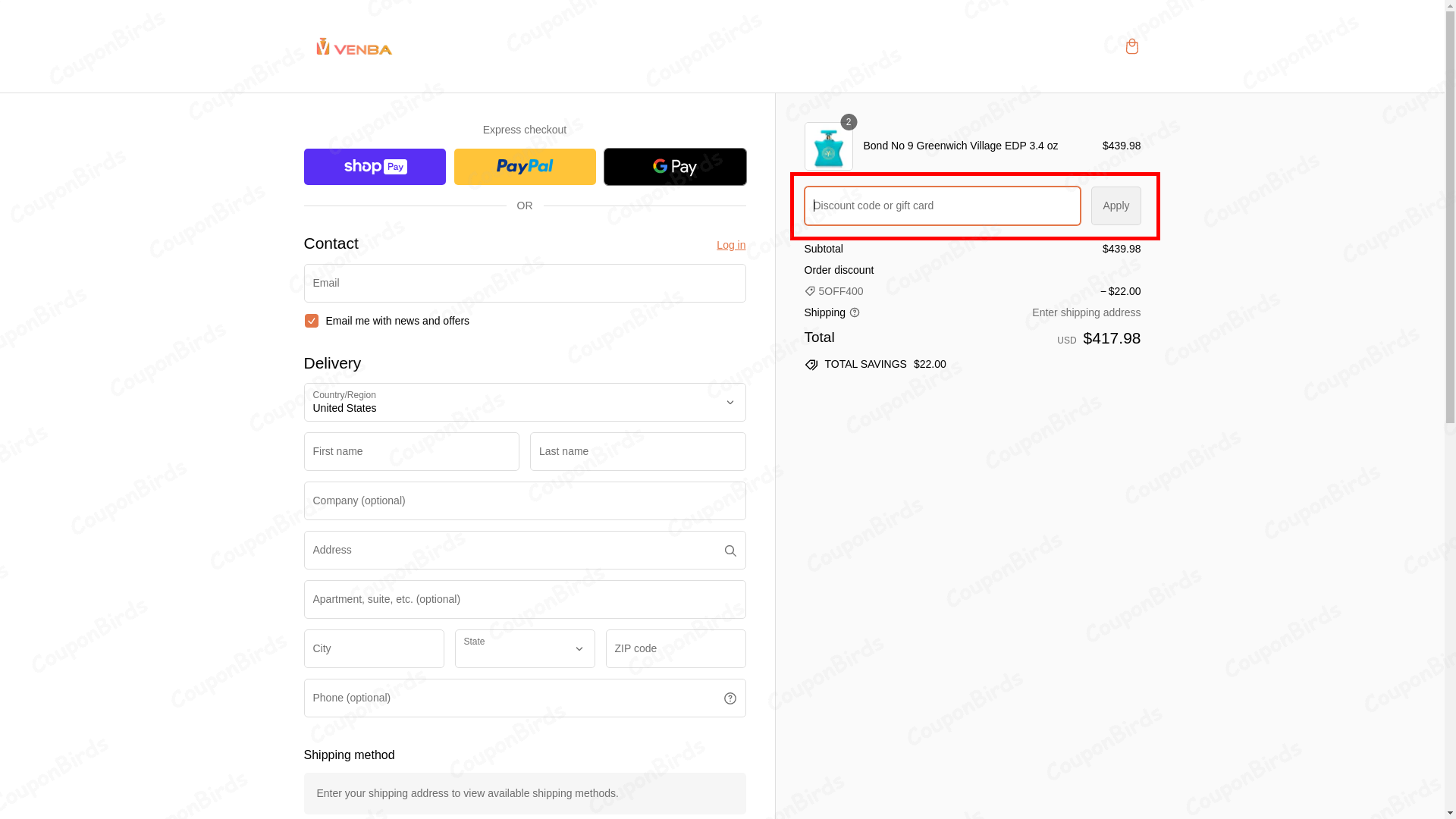Viewport: 1456px width, 819px height.
Task: Open the shopping cart bag icon
Action: point(1131,47)
